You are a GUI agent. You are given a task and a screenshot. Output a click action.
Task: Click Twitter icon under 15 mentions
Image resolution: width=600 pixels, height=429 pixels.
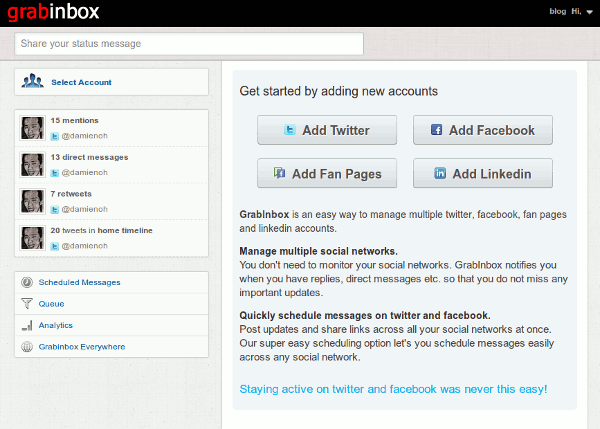coord(55,136)
